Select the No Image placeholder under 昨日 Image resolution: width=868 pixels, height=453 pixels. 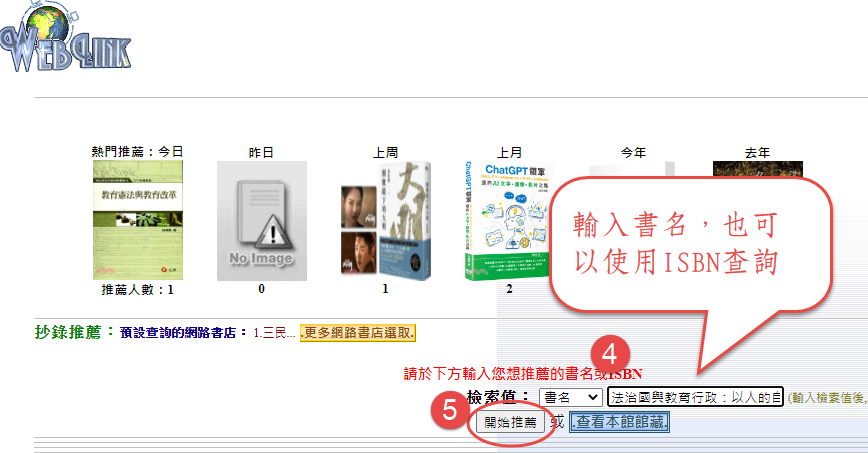(x=262, y=221)
